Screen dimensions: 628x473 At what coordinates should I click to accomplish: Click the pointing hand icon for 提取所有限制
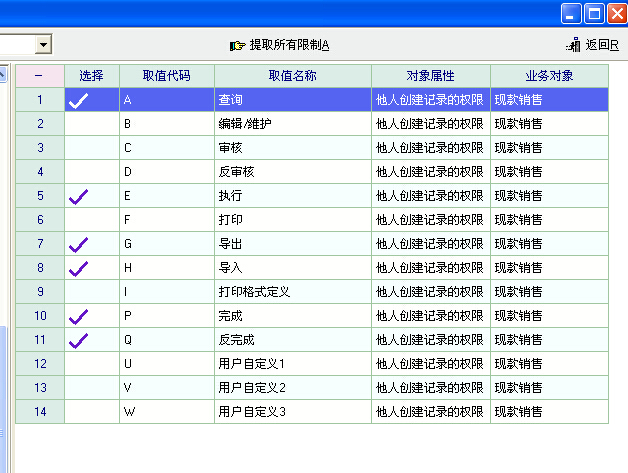click(238, 45)
